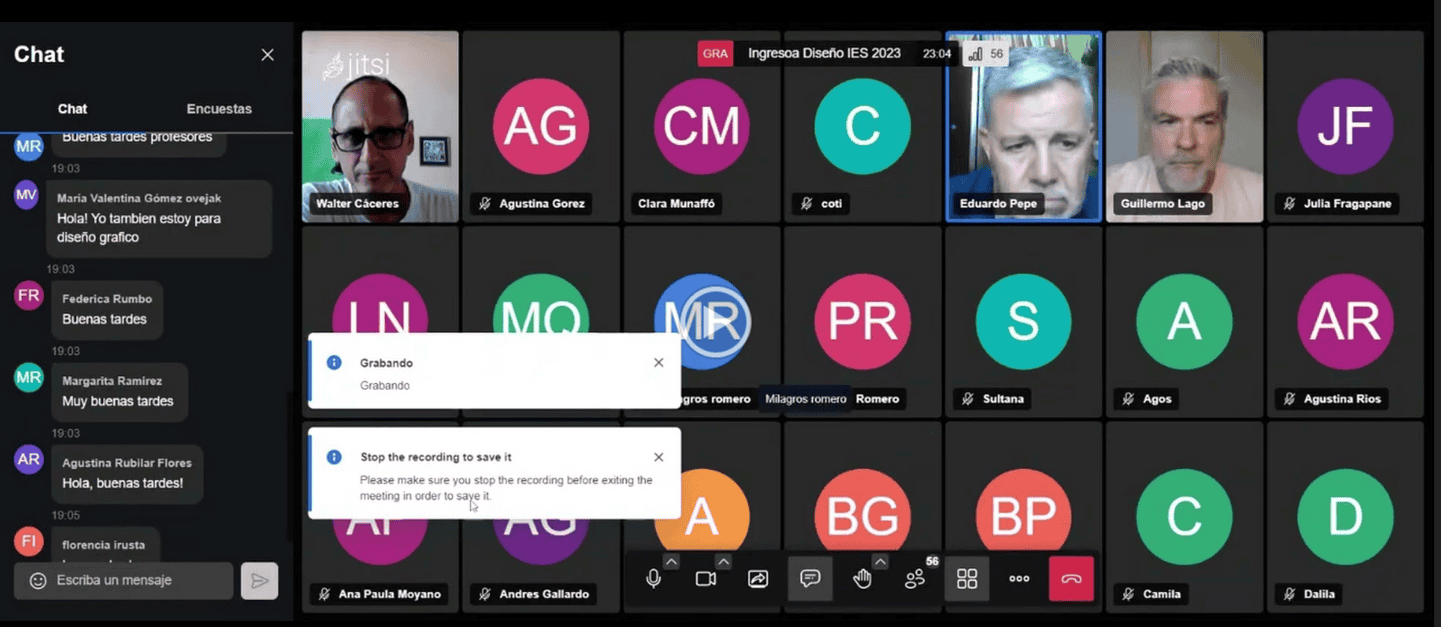This screenshot has width=1441, height=627.
Task: Click the CM avatar of Clara Munaffó
Action: (702, 126)
